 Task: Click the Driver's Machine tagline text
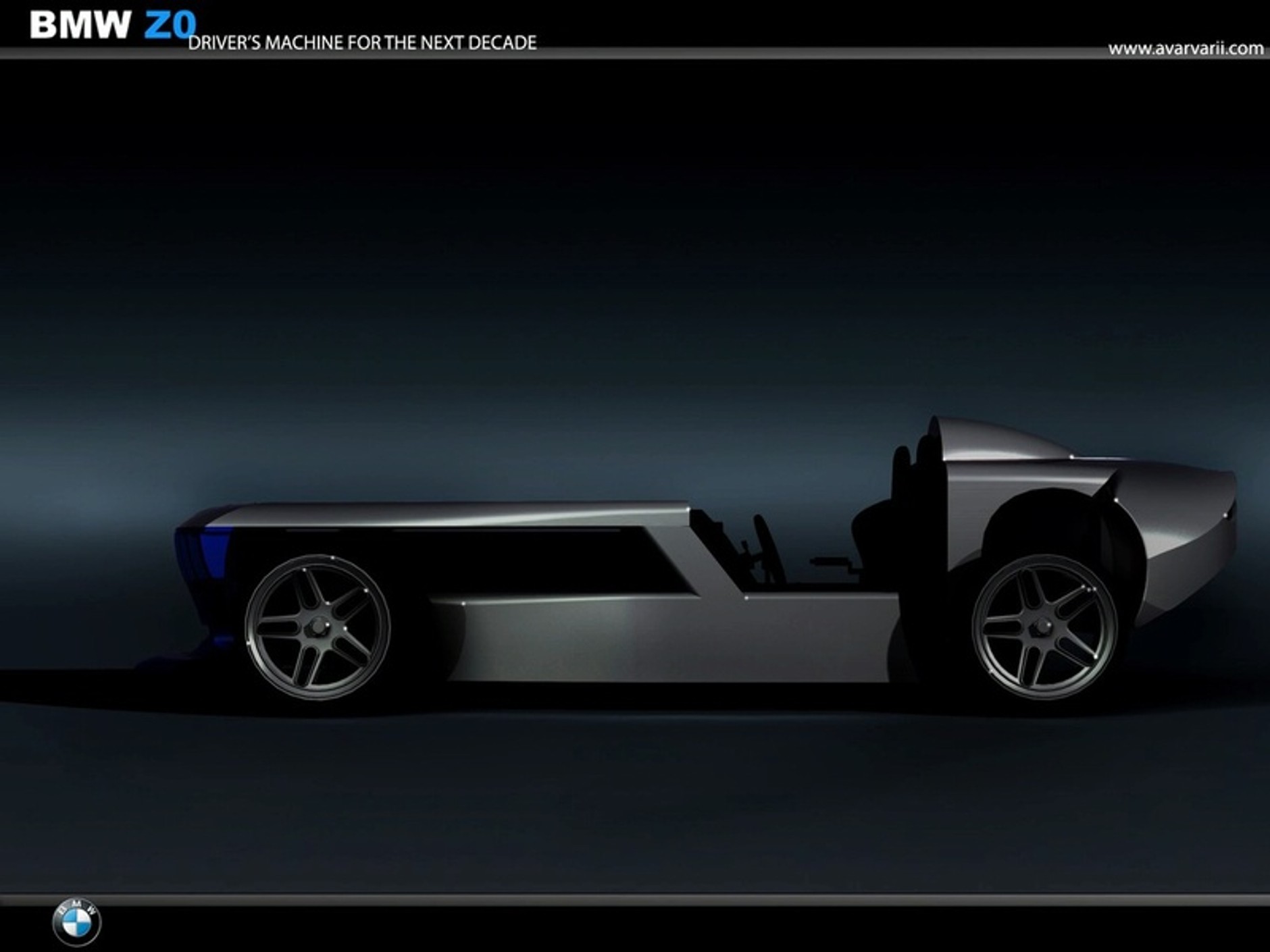click(x=362, y=43)
